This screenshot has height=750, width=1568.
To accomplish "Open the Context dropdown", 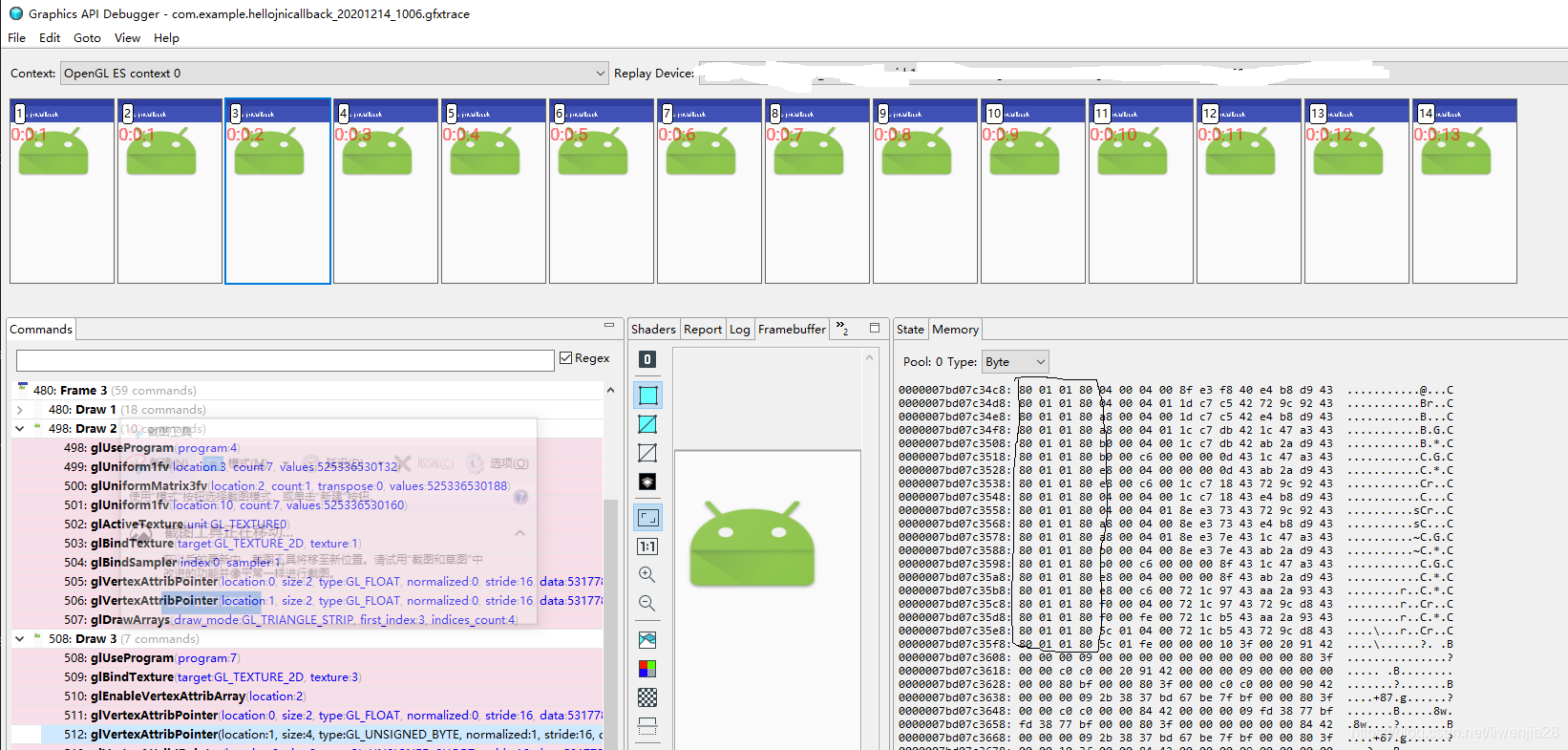I will point(334,74).
